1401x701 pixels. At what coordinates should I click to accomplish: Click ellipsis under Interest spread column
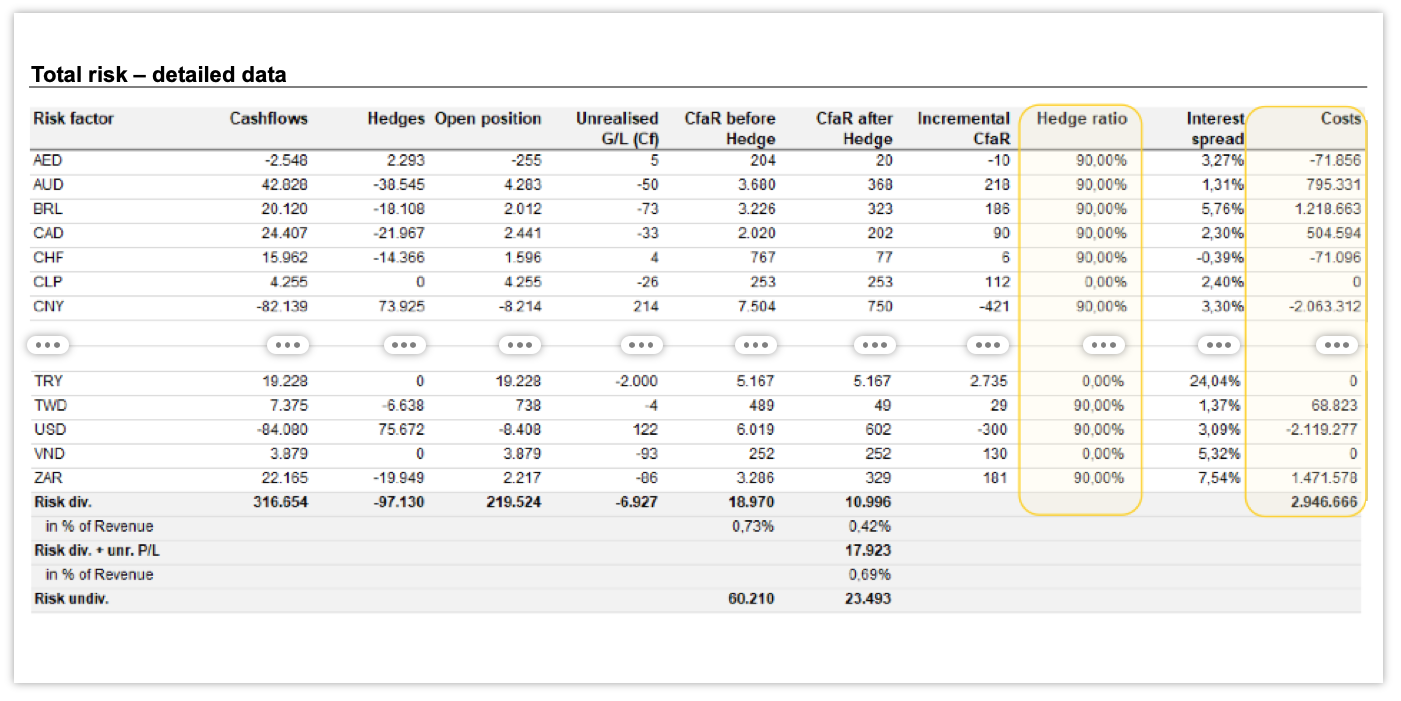1218,345
